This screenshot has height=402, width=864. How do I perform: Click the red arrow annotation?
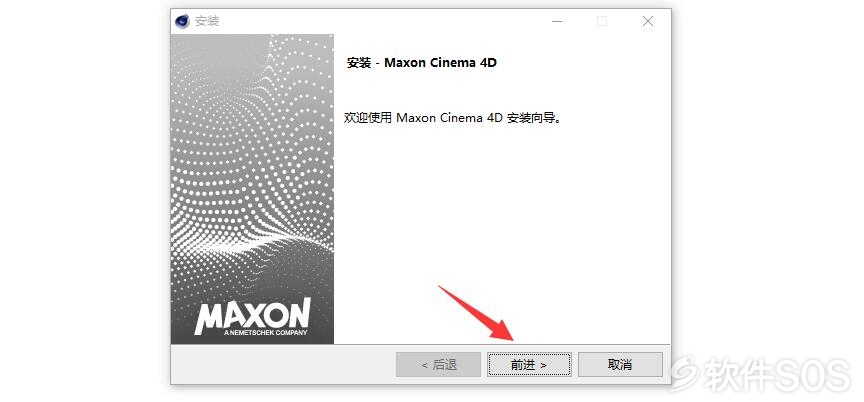(476, 312)
